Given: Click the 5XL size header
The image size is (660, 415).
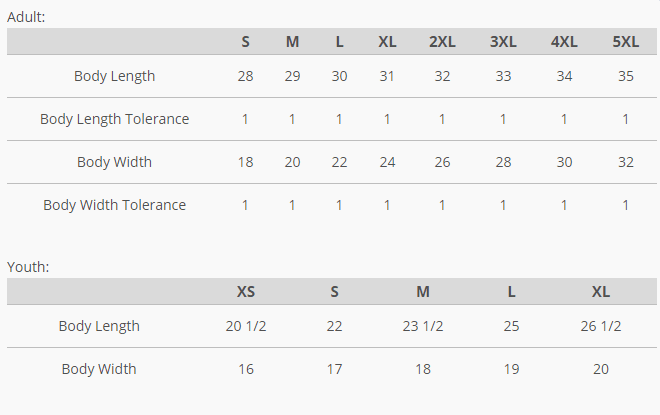Looking at the screenshot, I should tap(625, 41).
